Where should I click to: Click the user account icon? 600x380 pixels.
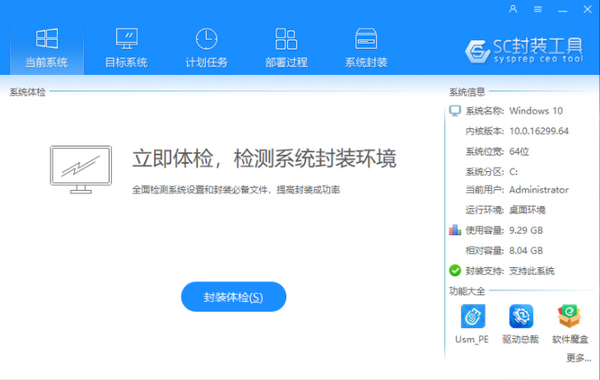pos(513,9)
